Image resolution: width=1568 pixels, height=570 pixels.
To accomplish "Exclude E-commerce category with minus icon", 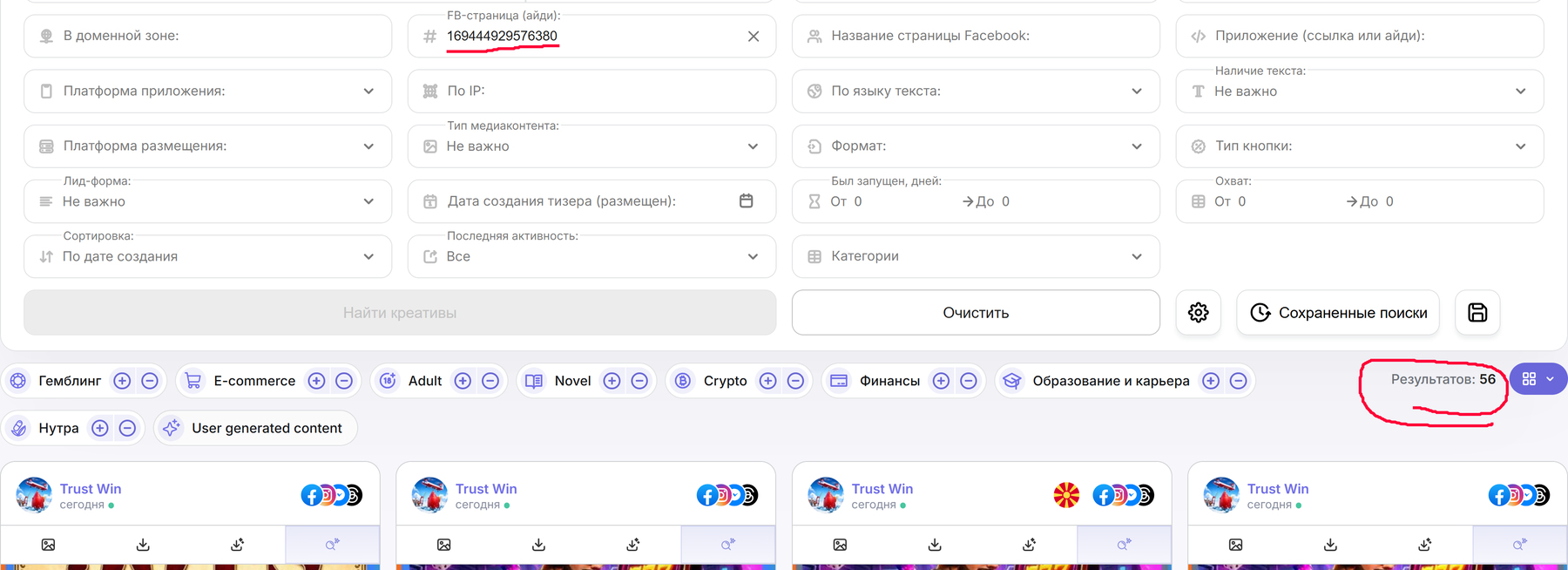I will coord(344,381).
